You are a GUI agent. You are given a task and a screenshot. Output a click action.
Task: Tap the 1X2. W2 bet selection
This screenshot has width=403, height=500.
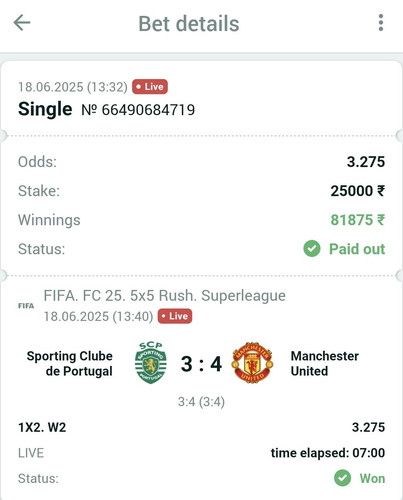42,427
